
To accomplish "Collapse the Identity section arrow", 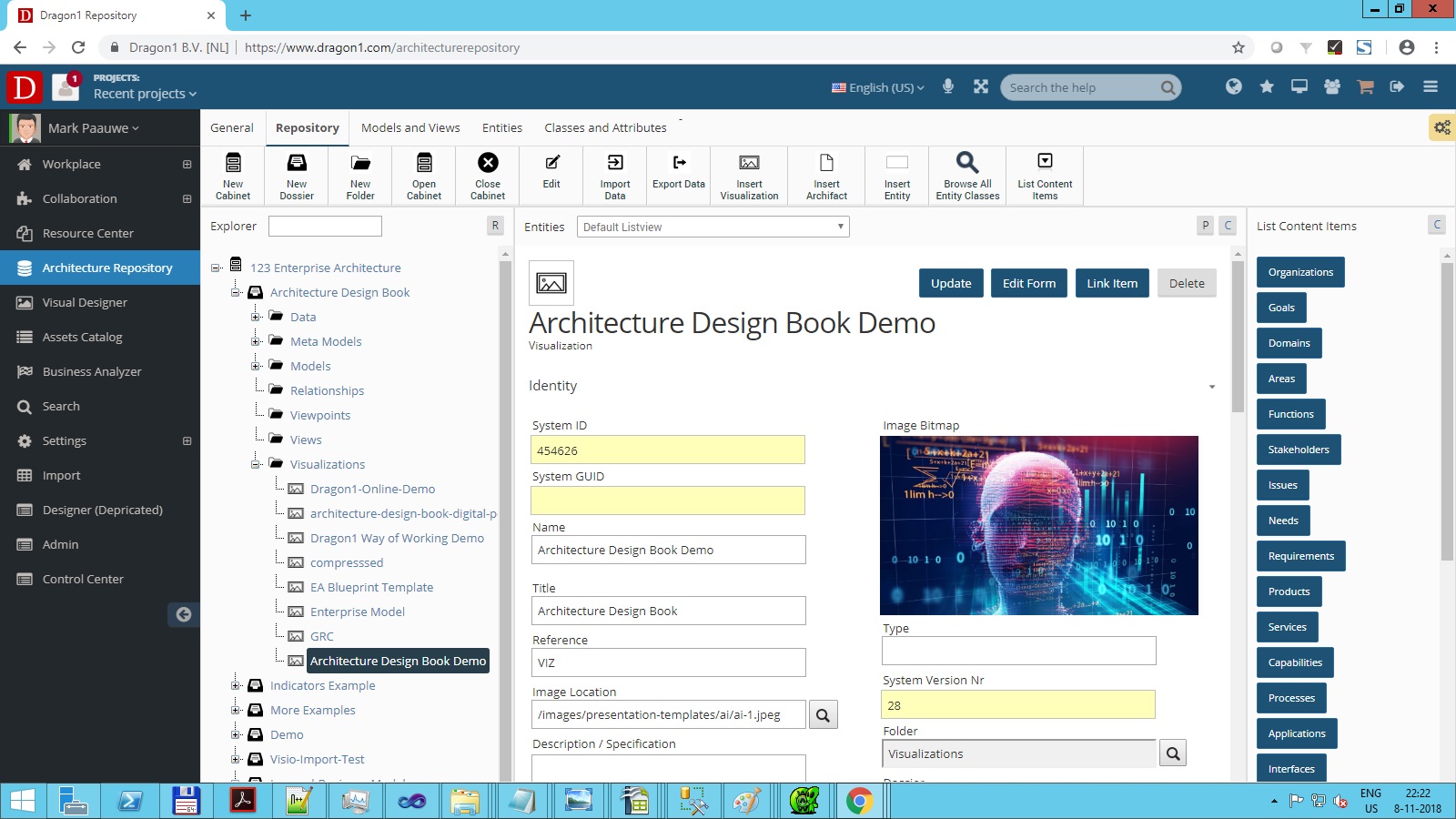I will click(1212, 387).
